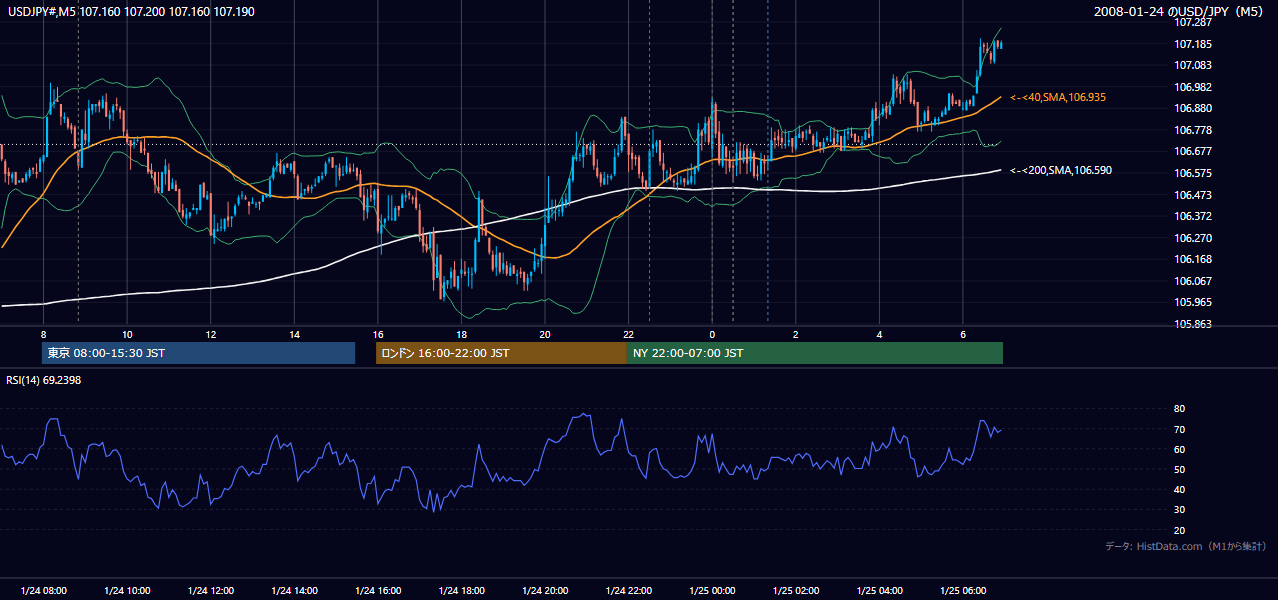Click the RSI scale value 80
Viewport: 1278px width, 600px height.
1180,409
